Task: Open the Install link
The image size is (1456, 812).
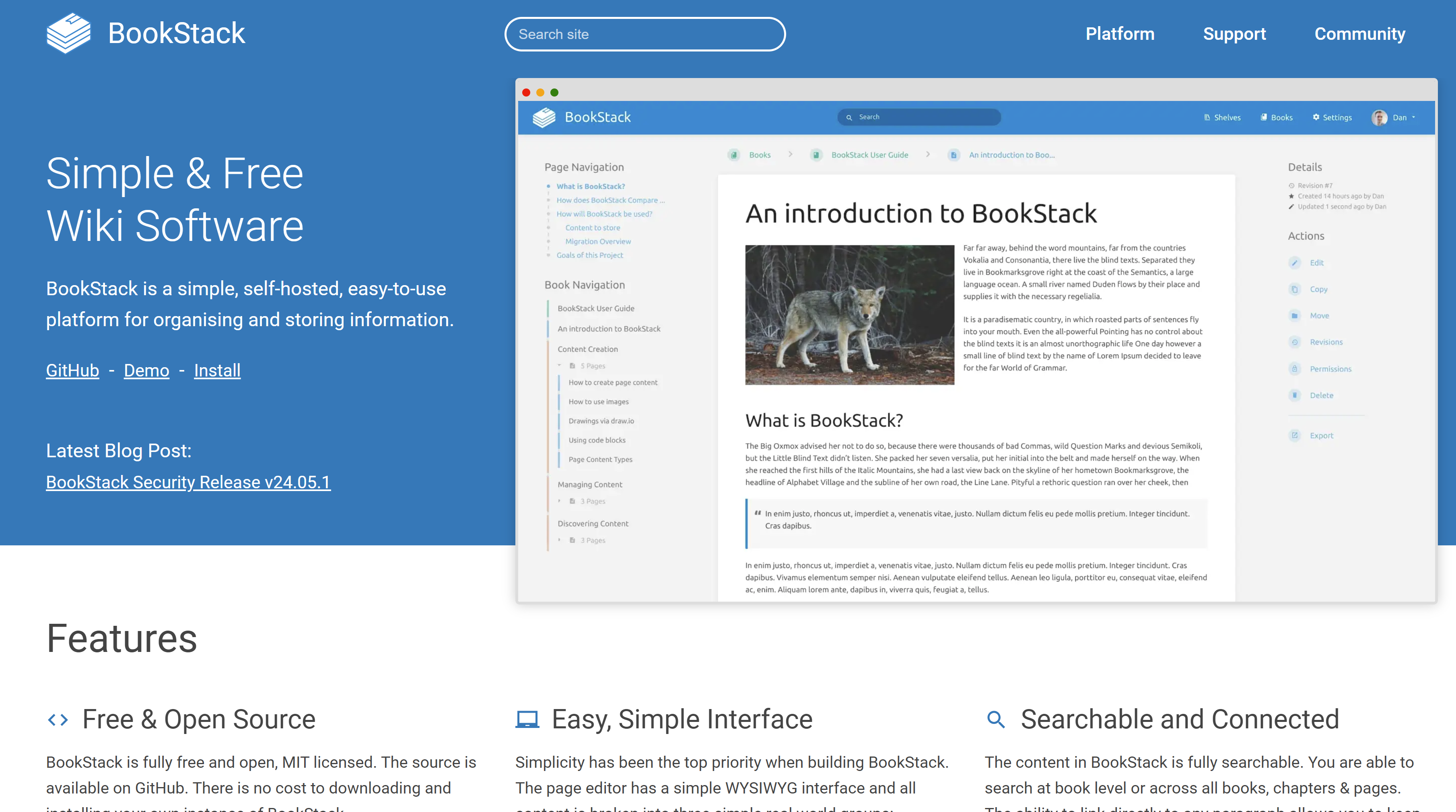Action: [217, 370]
